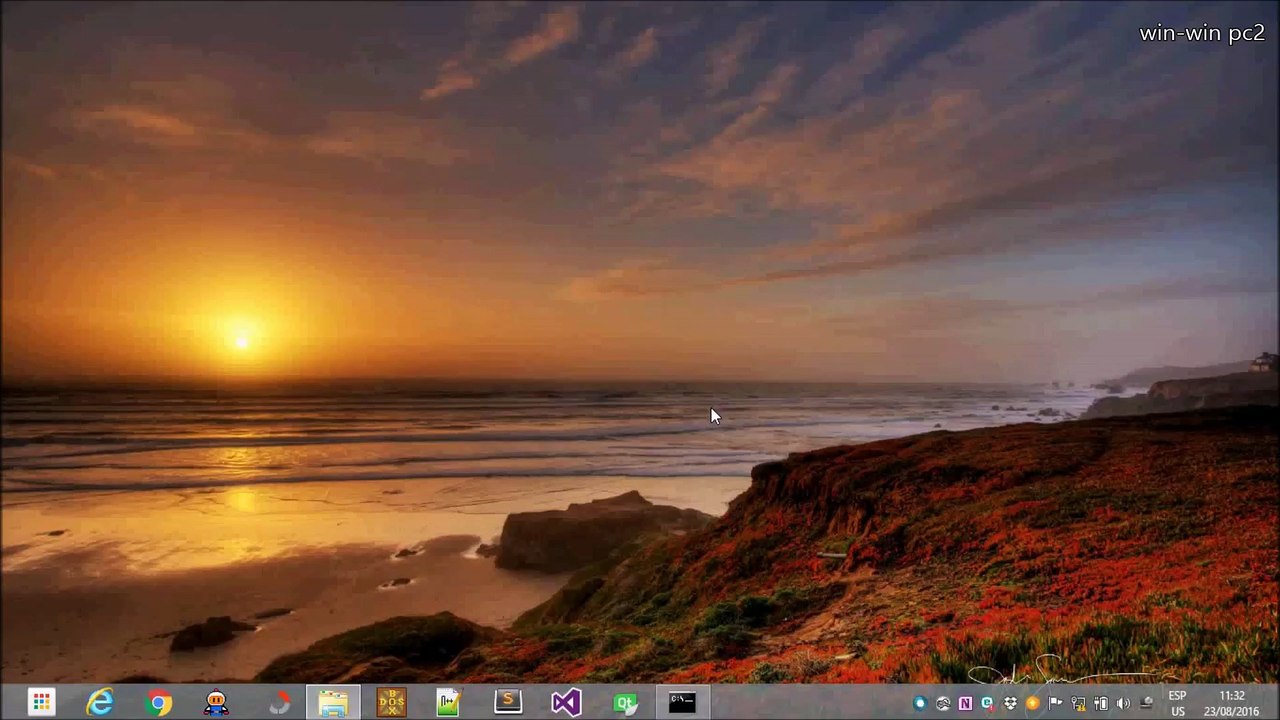This screenshot has width=1280, height=720.
Task: Click the orange circle tray icon
Action: pos(1032,704)
